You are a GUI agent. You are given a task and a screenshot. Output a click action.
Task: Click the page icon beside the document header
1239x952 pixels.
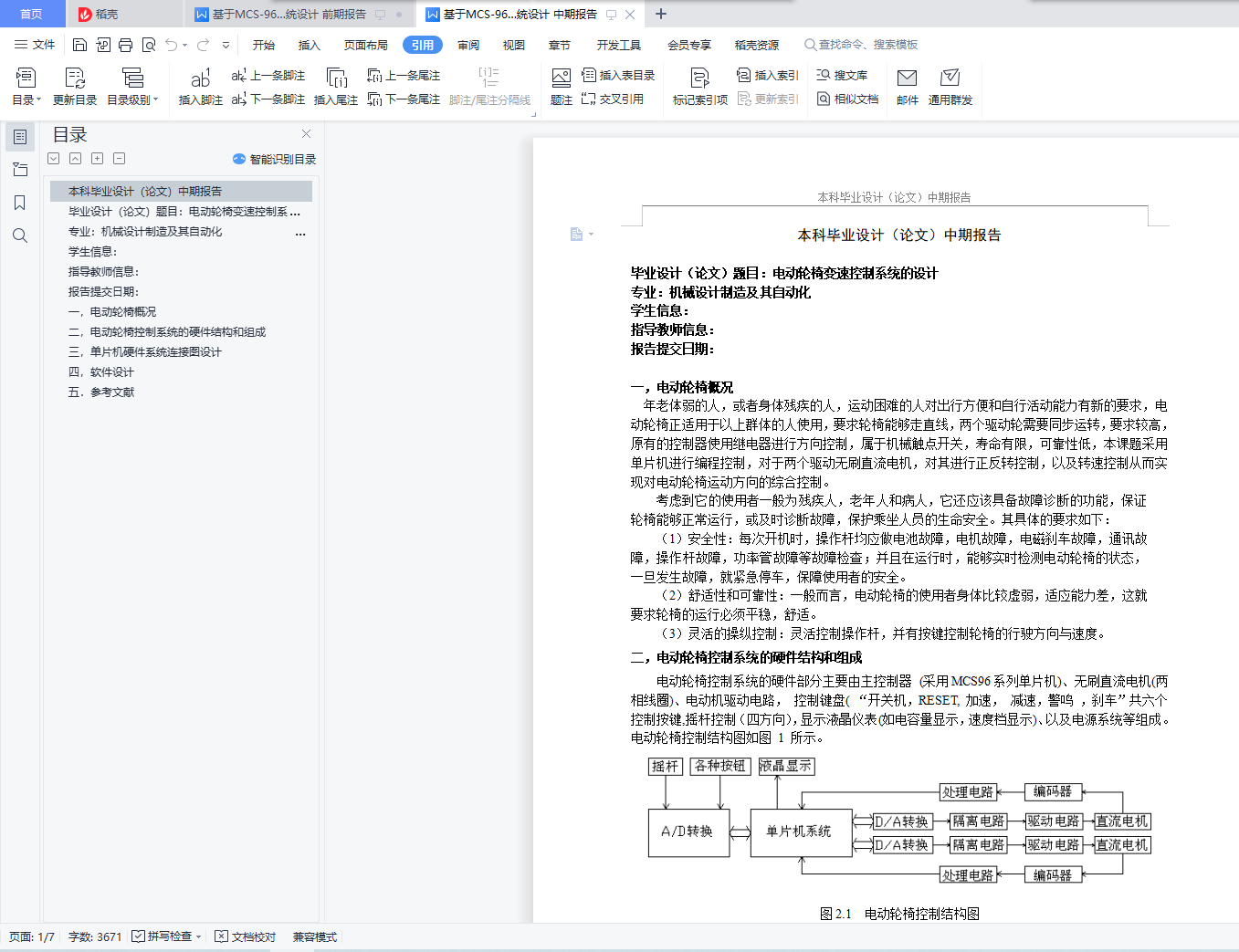(577, 235)
